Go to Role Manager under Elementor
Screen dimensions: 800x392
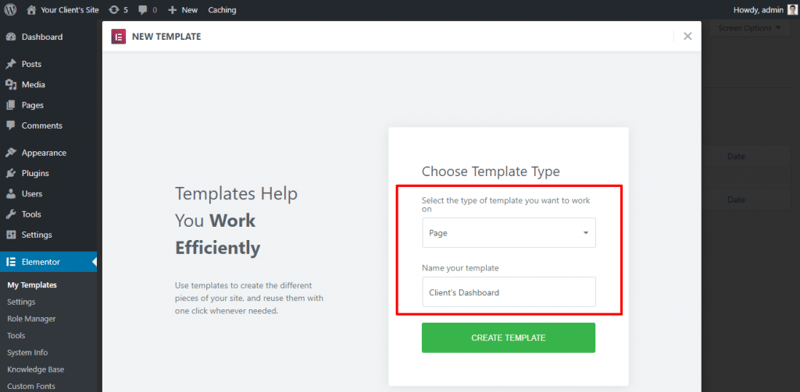32,318
